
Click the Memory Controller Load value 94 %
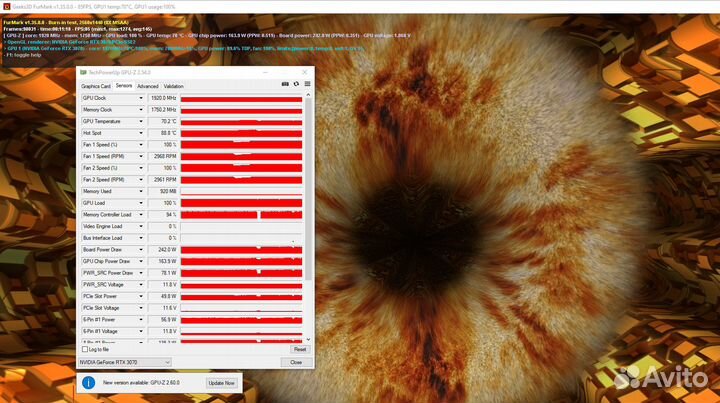pyautogui.click(x=163, y=215)
